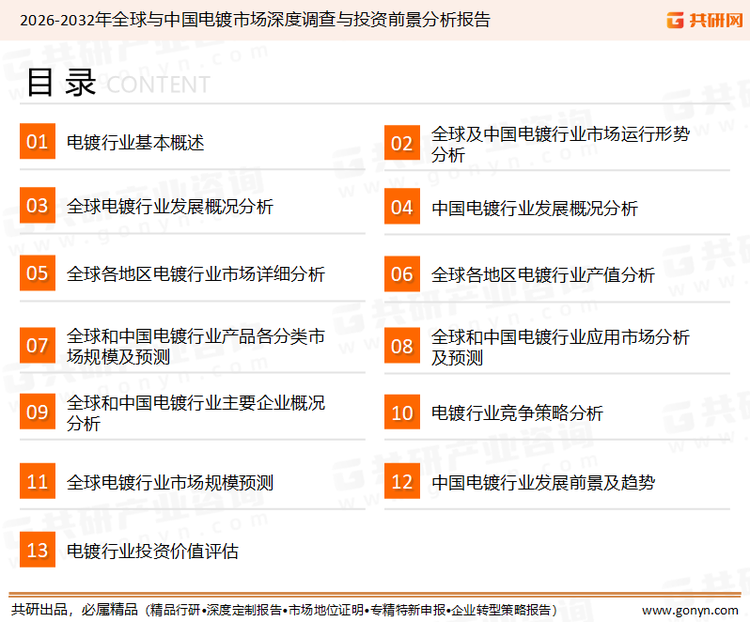Click the orange 08 number box
Image resolution: width=750 pixels, height=622 pixels.
pyautogui.click(x=402, y=346)
